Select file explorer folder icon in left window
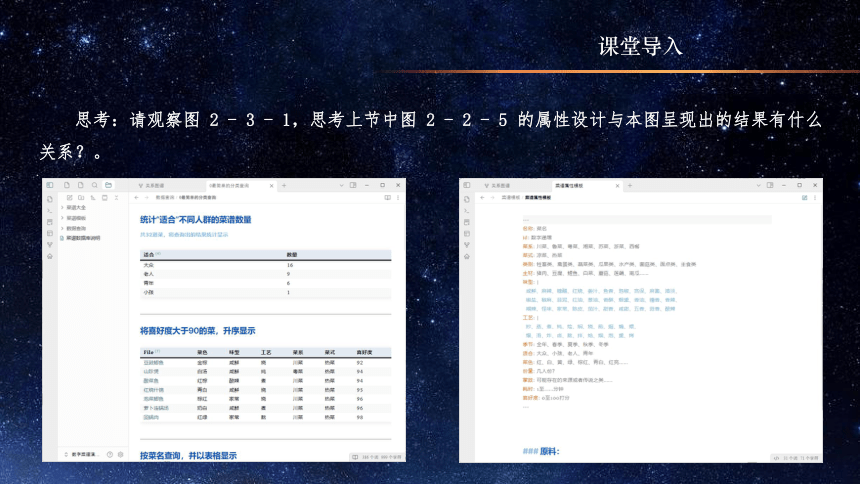860x484 pixels. coord(109,185)
